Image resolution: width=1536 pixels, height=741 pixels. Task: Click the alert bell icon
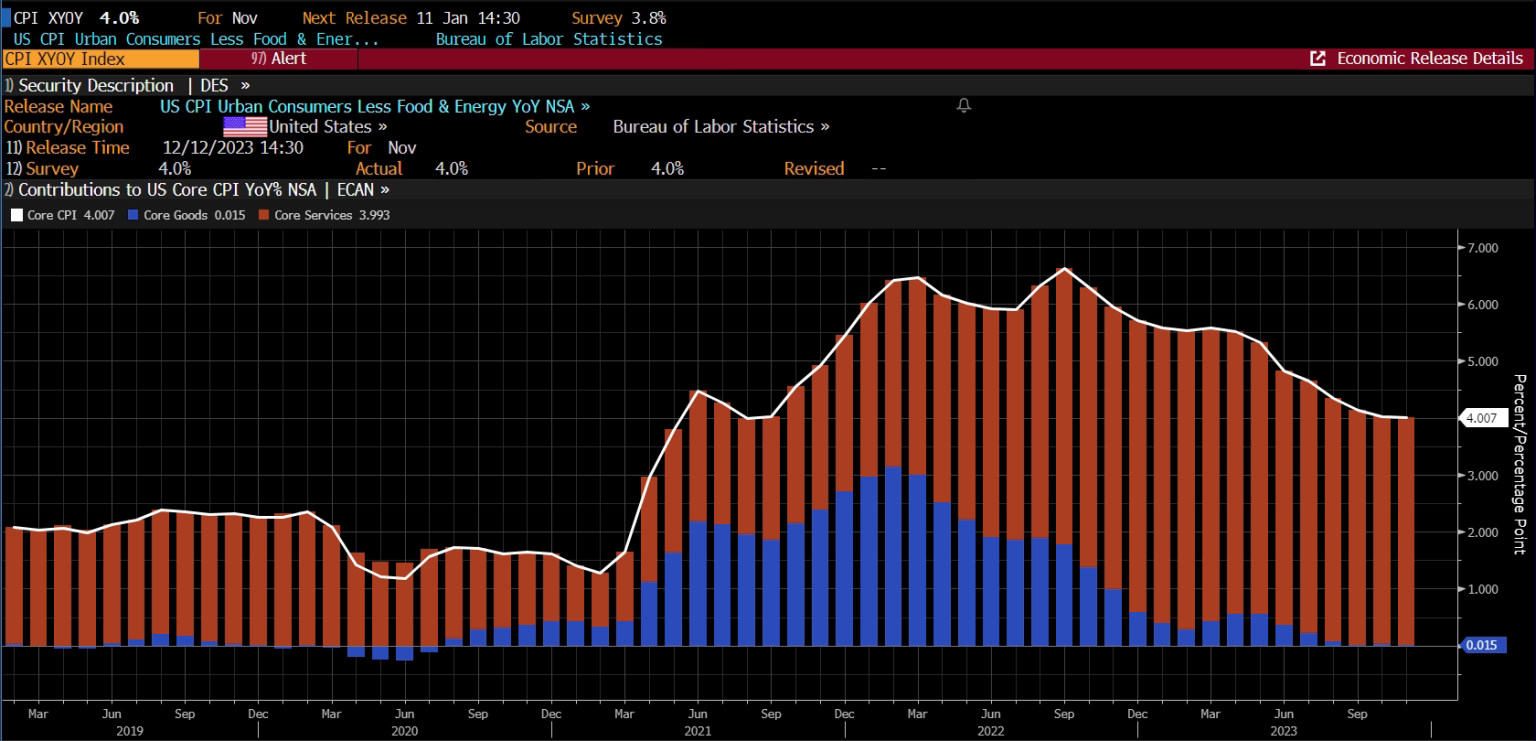pos(964,106)
